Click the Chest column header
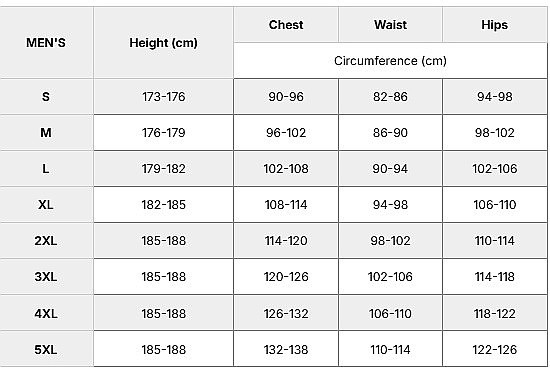 tap(286, 25)
